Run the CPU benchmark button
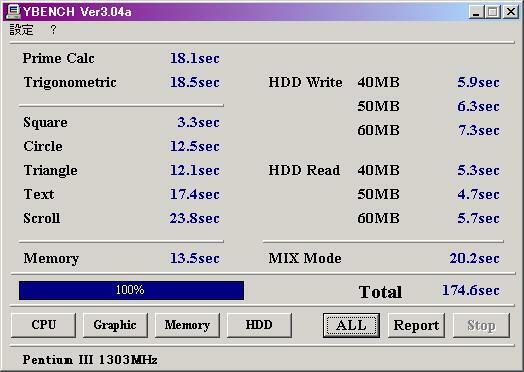Viewport: 524px width, 372px height. (43, 325)
